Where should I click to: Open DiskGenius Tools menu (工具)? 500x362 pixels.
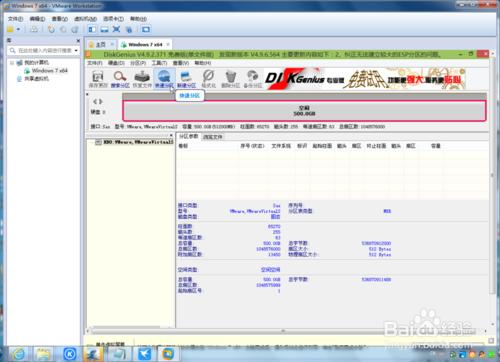point(159,63)
